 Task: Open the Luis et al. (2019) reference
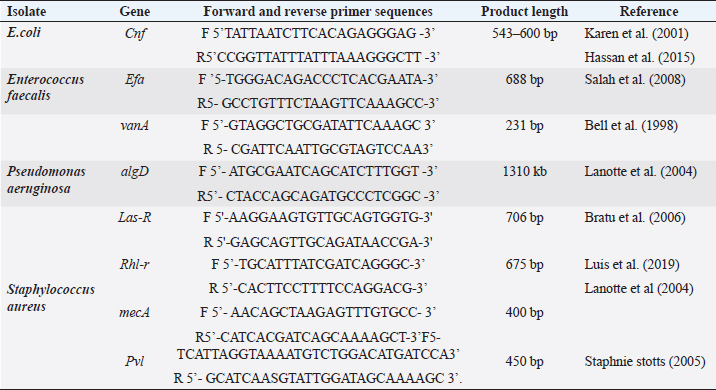(632, 264)
